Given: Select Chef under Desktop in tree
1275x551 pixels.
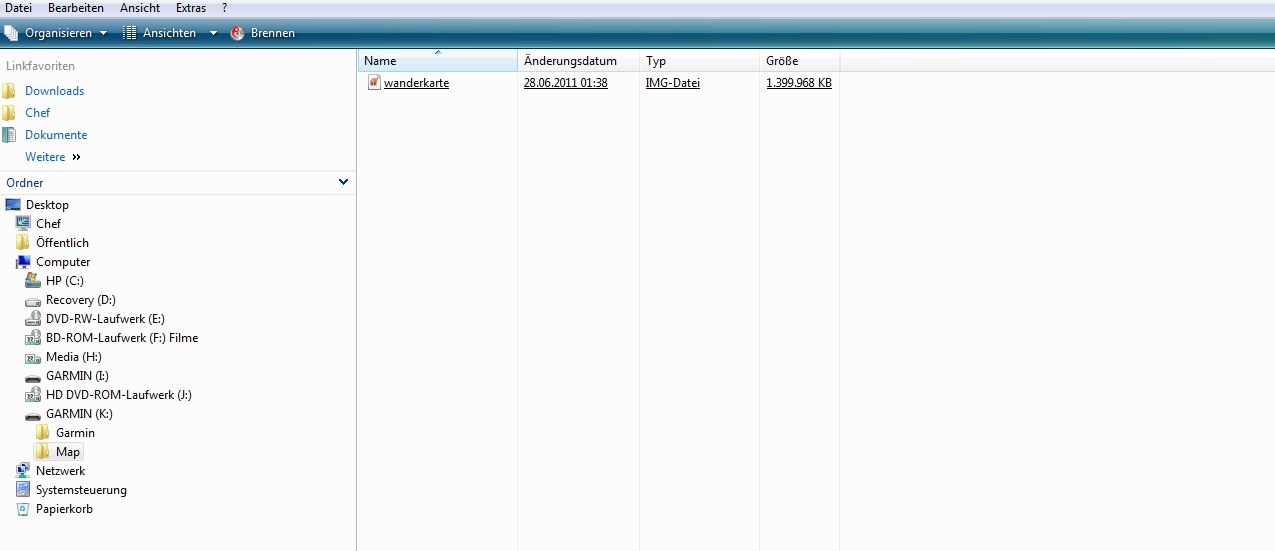Looking at the screenshot, I should coord(48,224).
